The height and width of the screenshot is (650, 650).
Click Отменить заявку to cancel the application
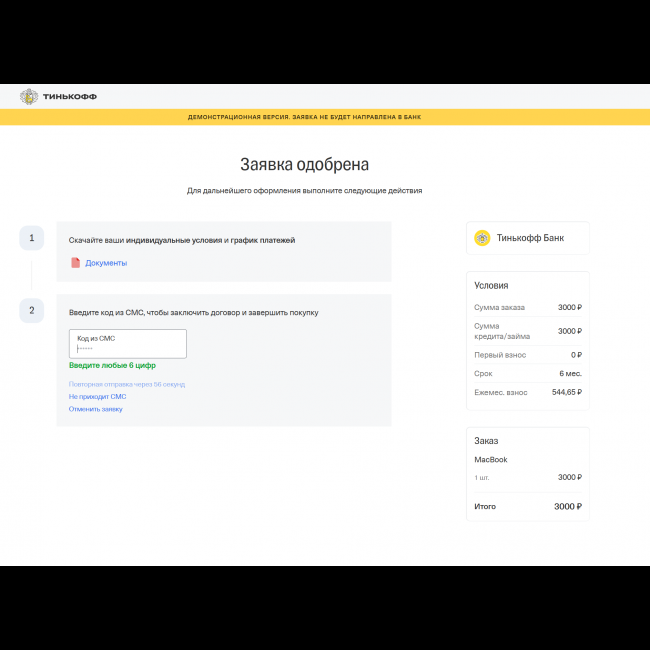click(x=96, y=409)
